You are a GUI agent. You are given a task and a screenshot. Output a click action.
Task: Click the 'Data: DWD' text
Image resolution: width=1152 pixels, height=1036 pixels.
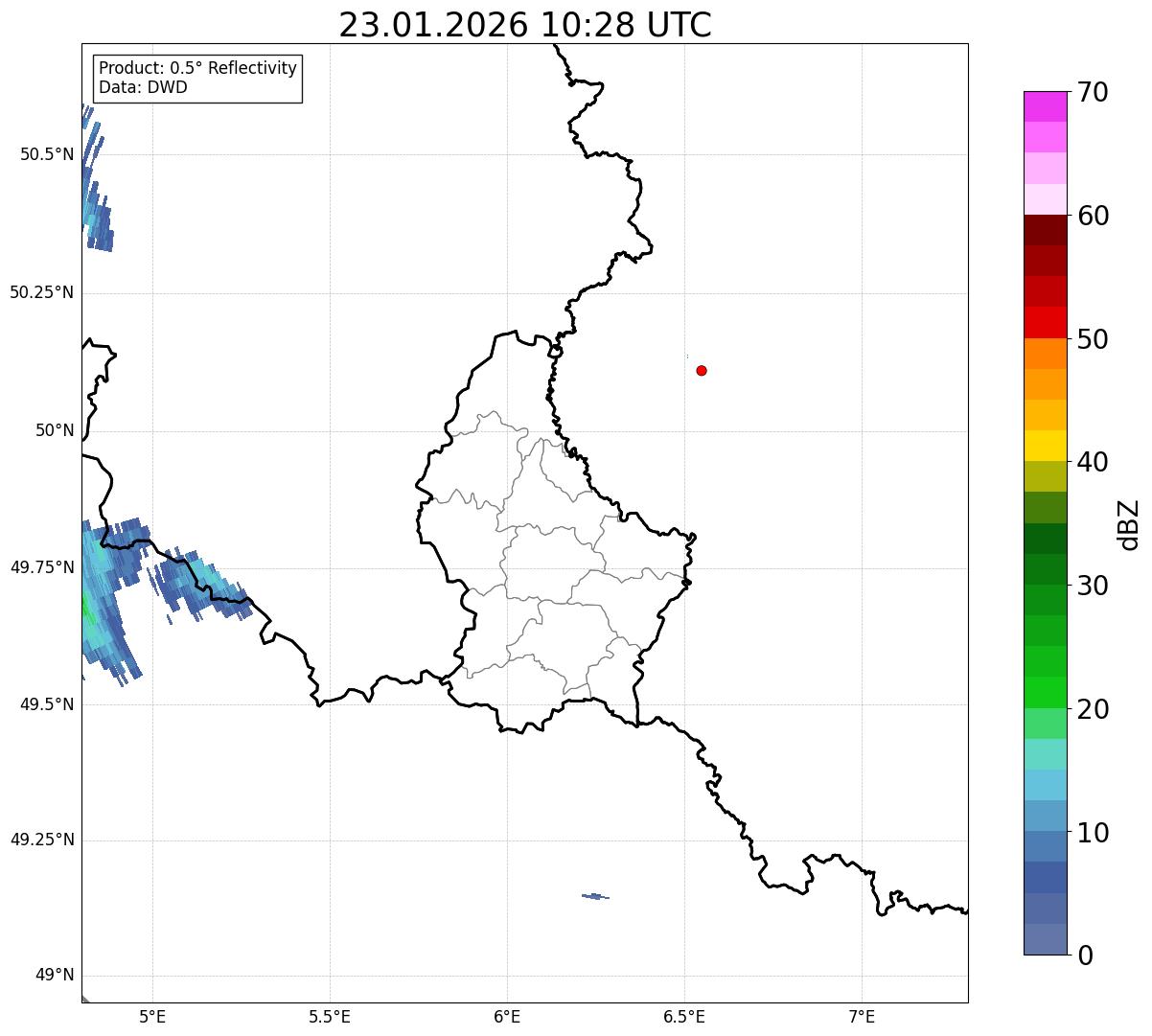(143, 87)
